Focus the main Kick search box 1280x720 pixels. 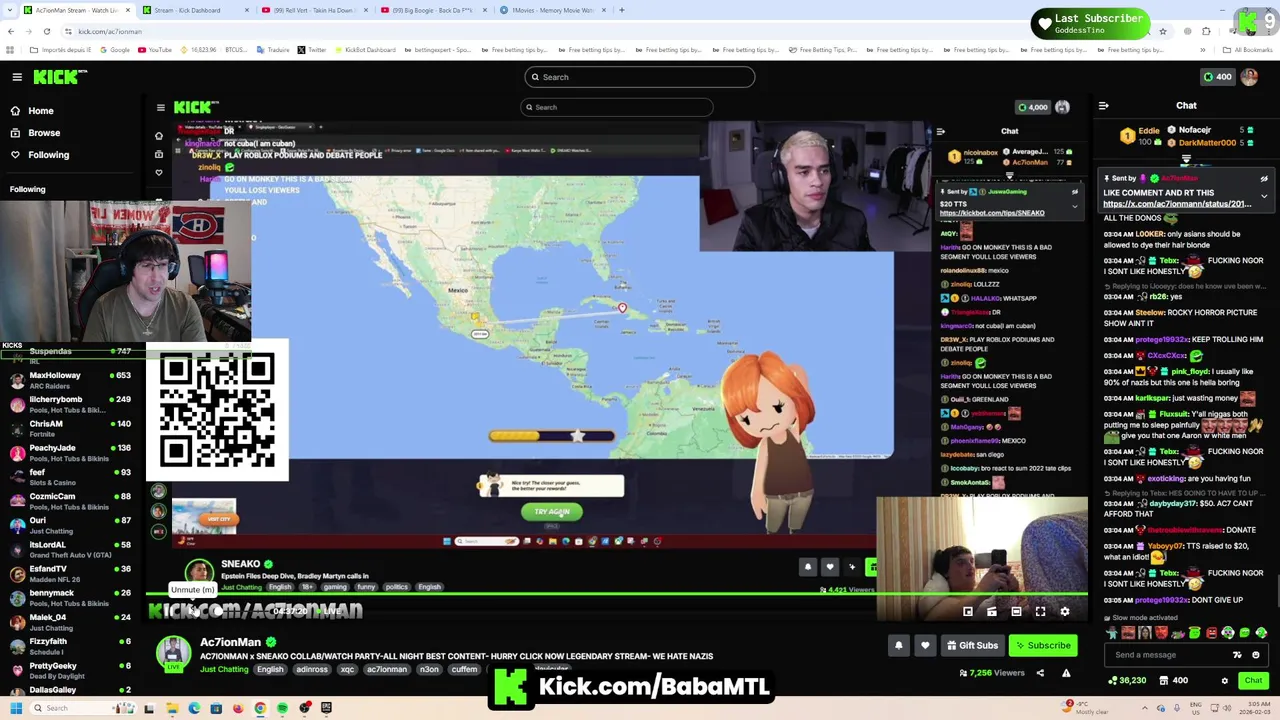click(640, 77)
